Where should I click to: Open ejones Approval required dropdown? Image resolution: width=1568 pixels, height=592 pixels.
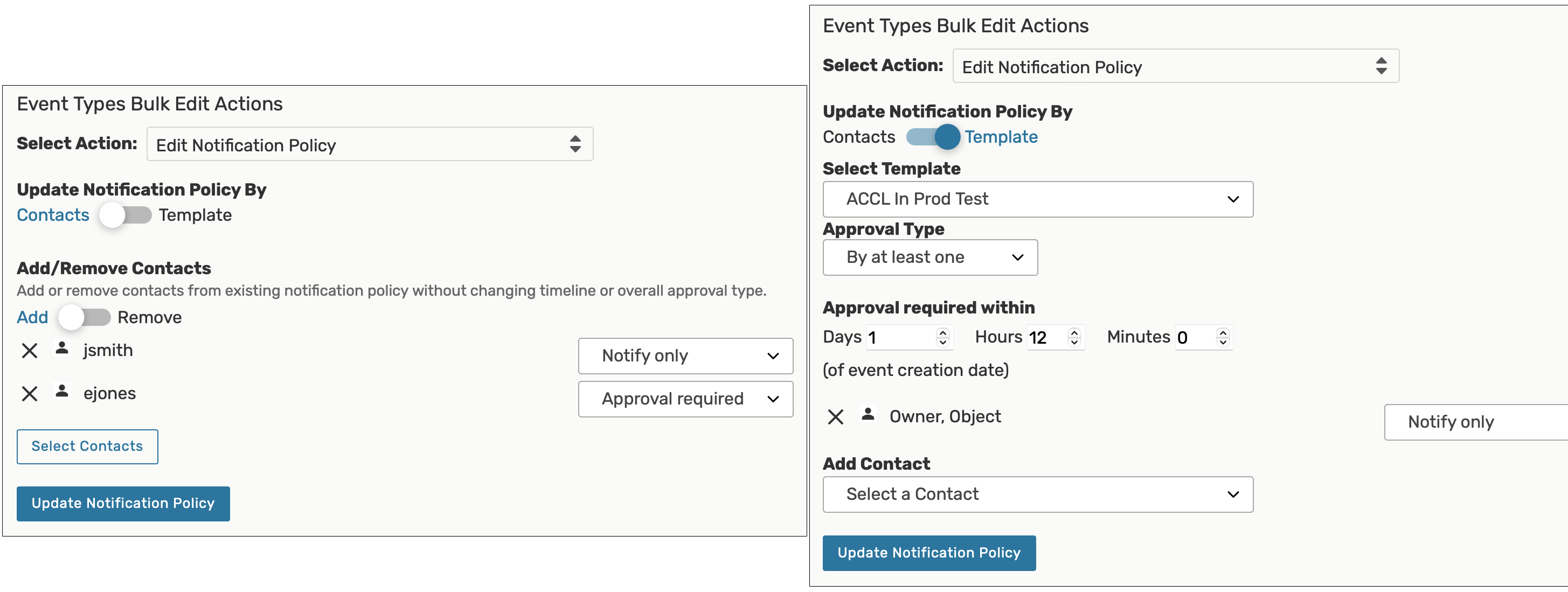[x=685, y=399]
